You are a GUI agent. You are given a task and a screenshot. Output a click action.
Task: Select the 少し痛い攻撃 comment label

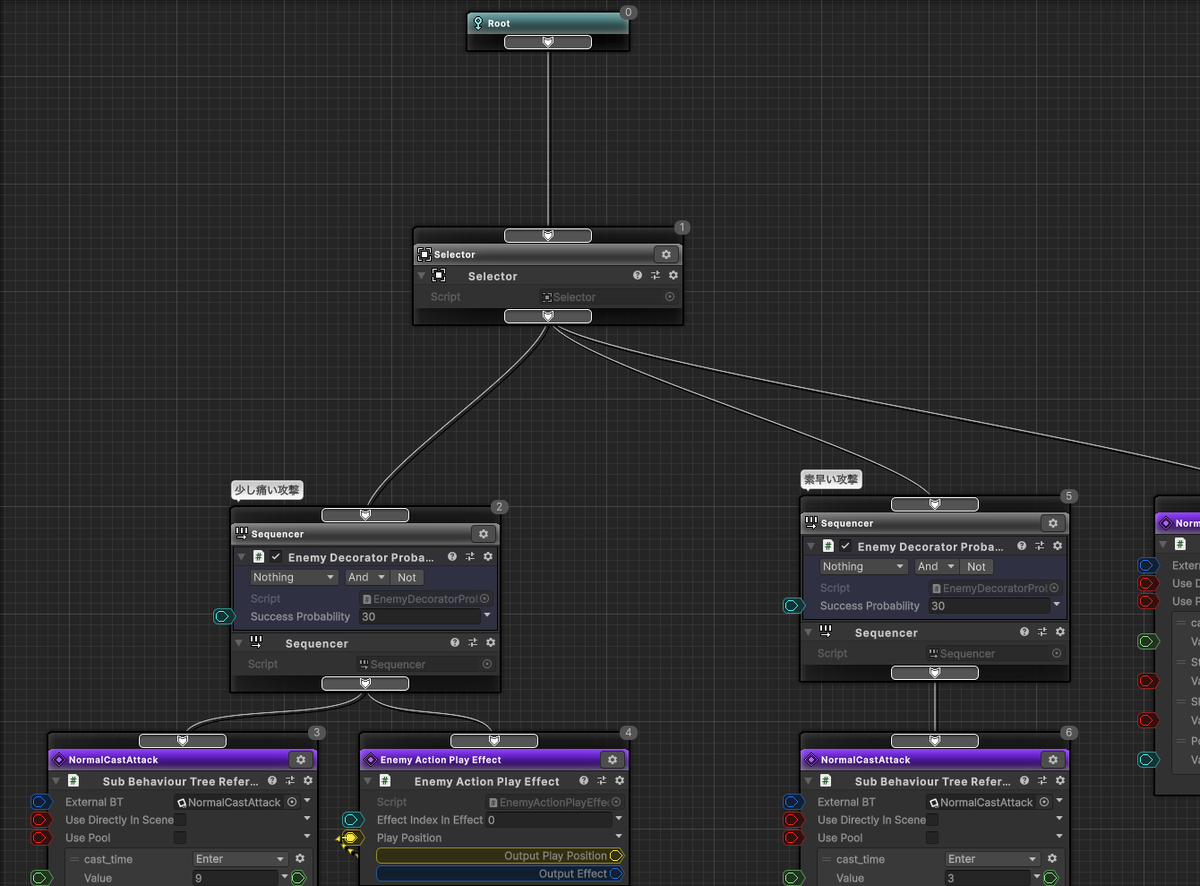coord(267,491)
